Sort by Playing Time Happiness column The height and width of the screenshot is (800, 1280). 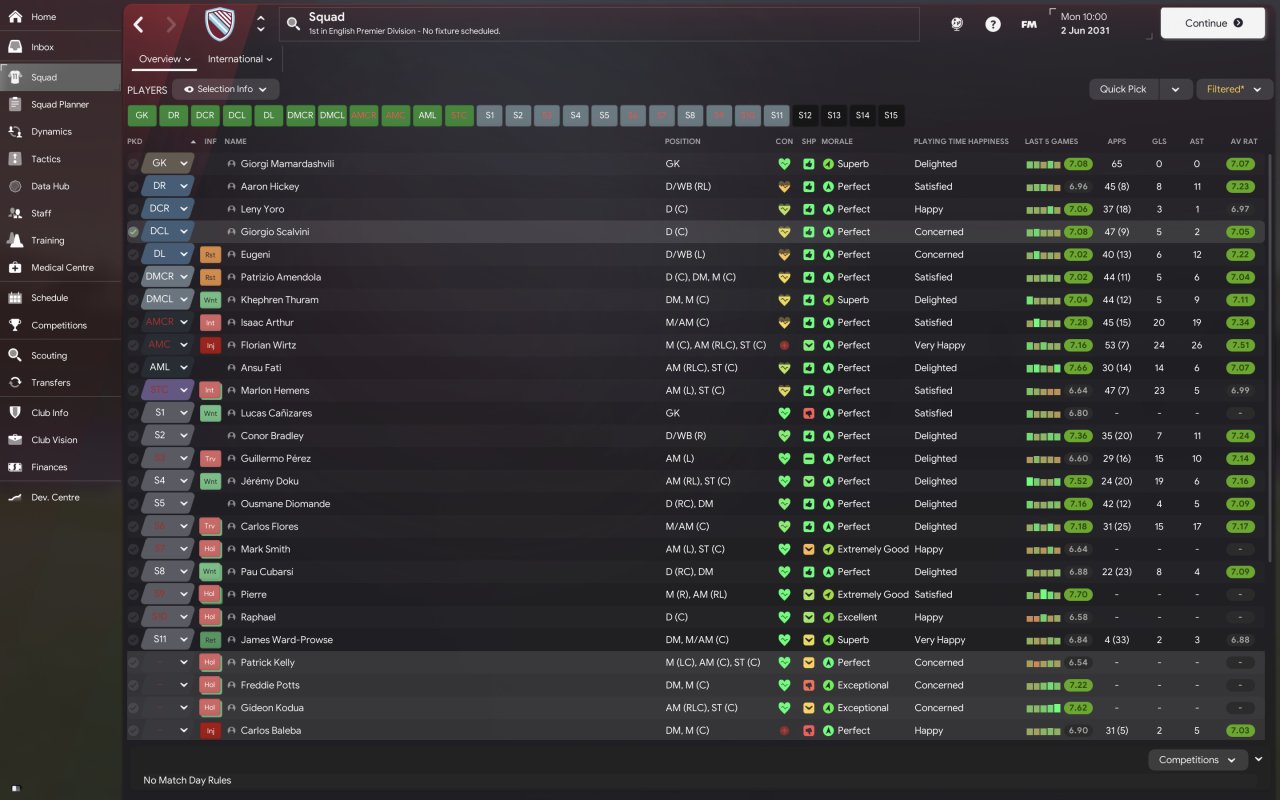[961, 141]
